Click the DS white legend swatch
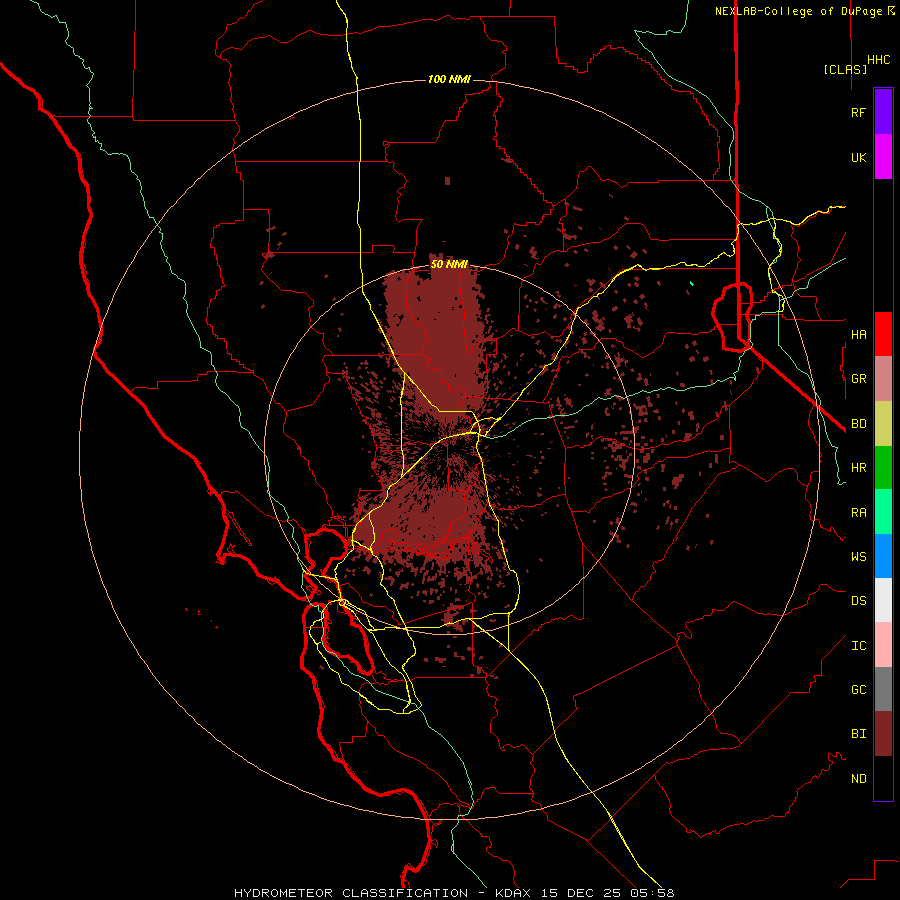Screen dimensions: 900x900 pos(883,600)
